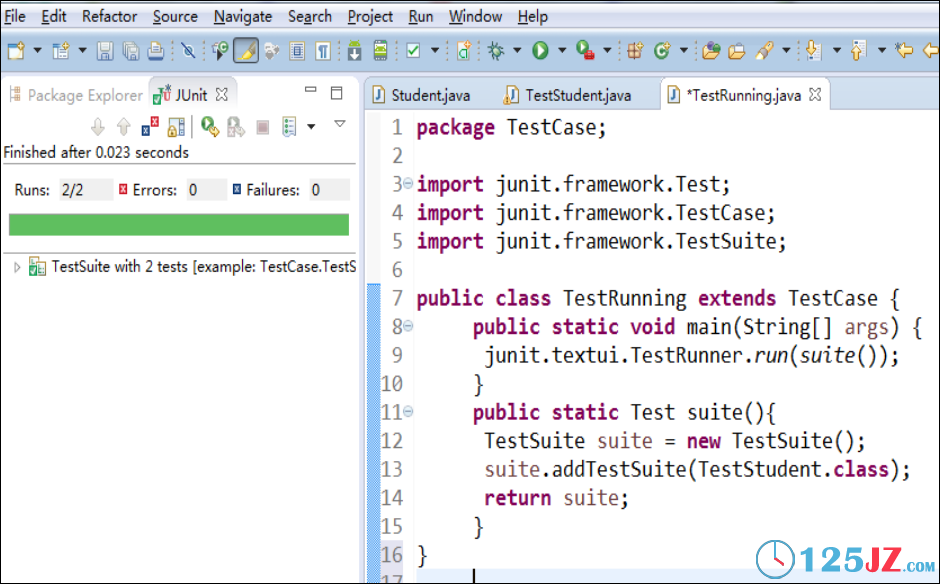Close the JUnit view tab
This screenshot has height=584, width=940.
click(222, 95)
